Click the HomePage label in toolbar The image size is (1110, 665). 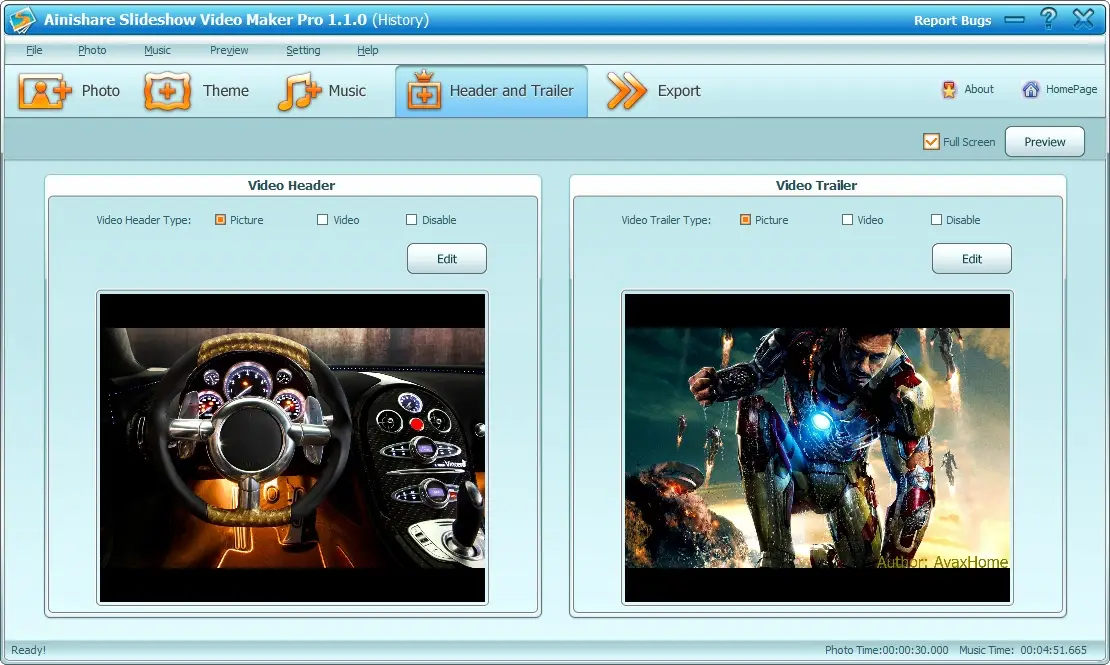(x=1071, y=89)
